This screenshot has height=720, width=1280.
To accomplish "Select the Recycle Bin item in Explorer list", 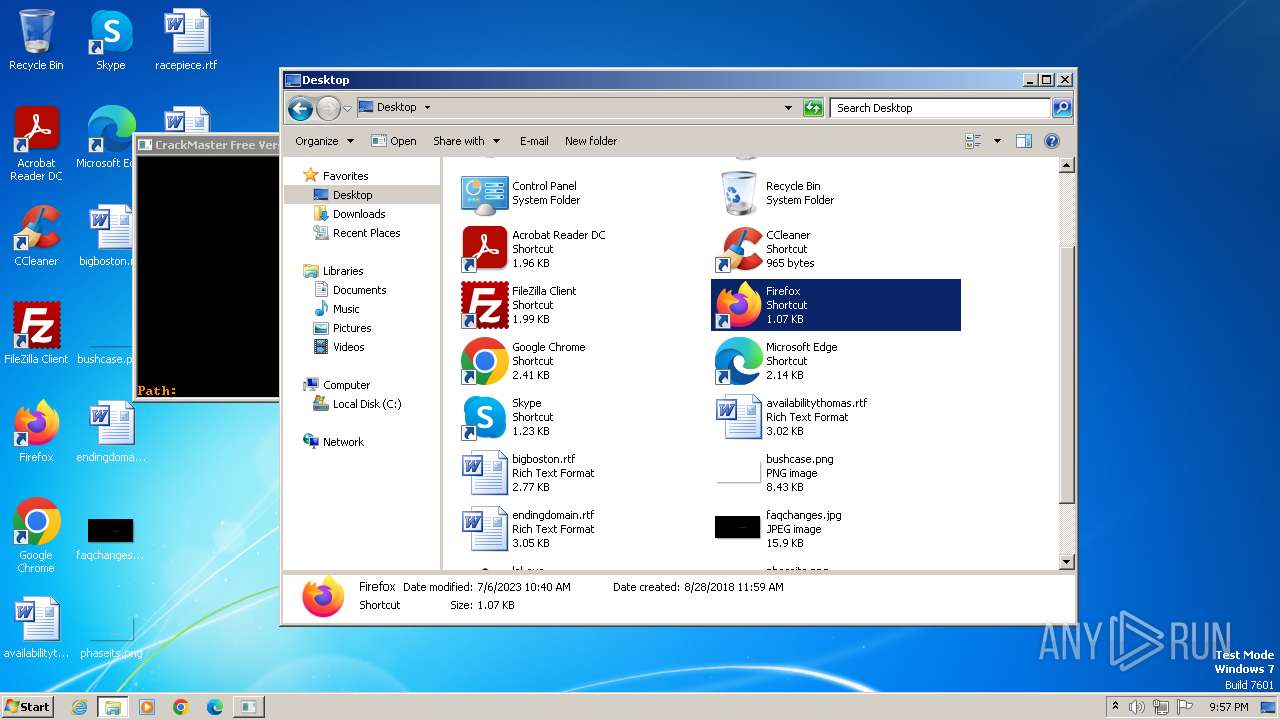I will point(835,193).
